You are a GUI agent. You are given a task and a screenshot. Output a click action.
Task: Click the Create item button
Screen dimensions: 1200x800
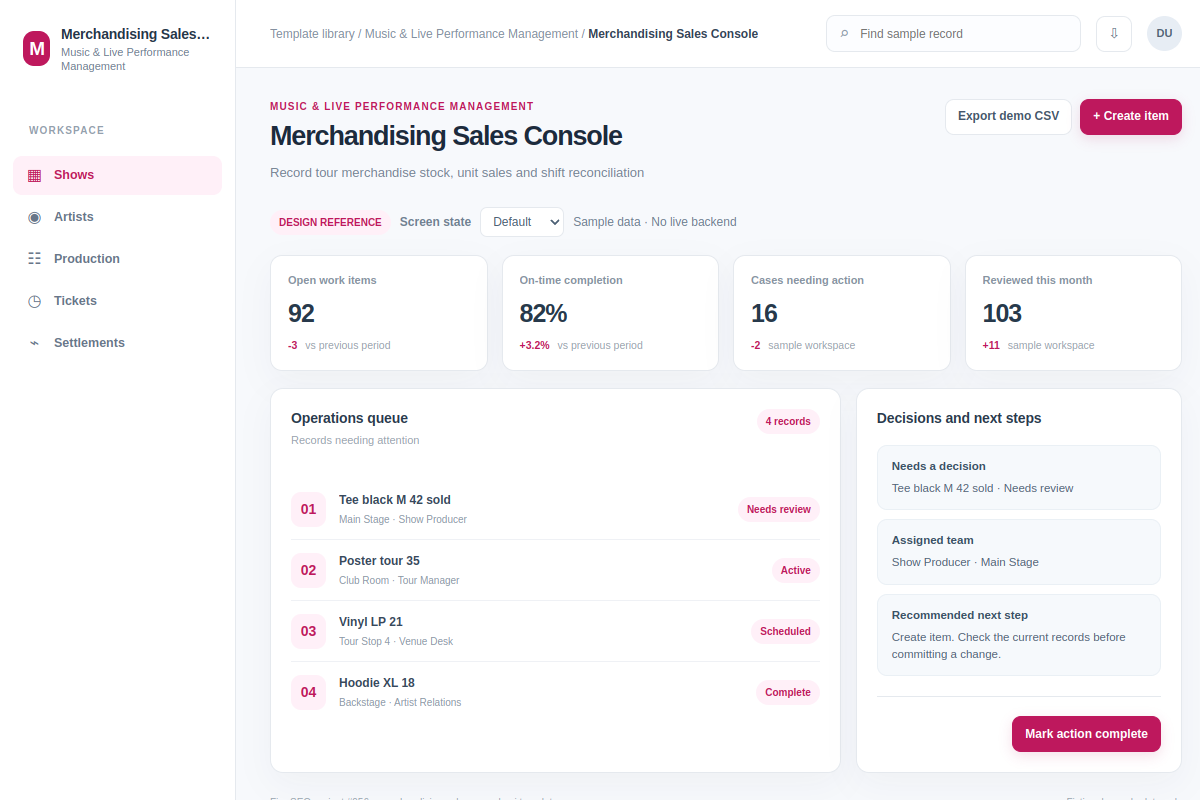(x=1131, y=116)
